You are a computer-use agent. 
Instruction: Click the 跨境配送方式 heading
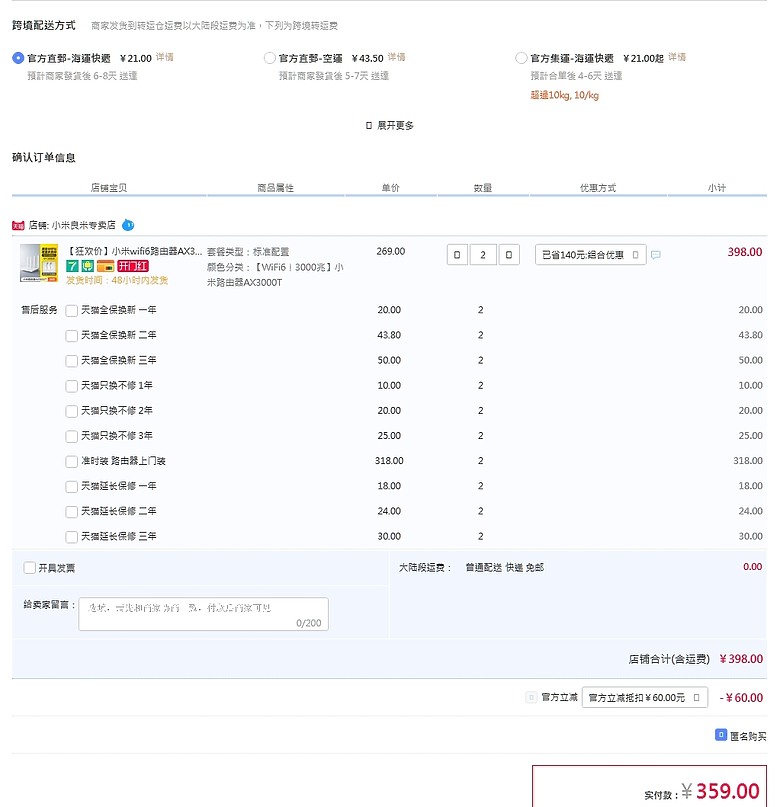(x=44, y=25)
